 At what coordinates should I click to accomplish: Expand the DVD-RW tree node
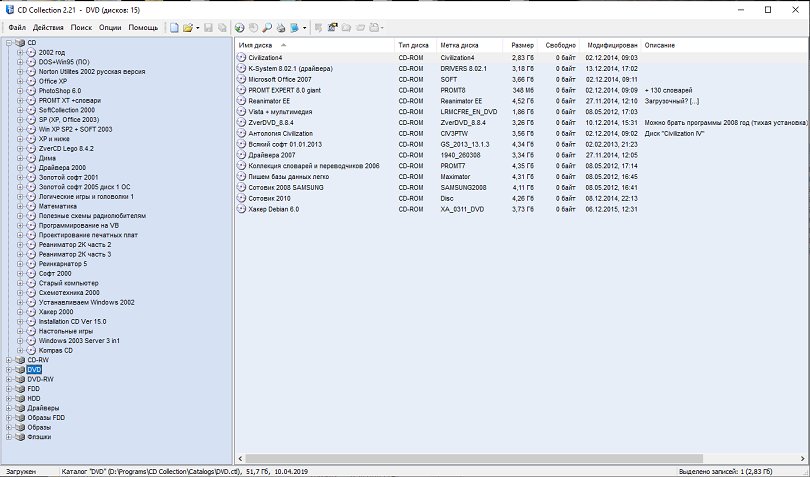pos(9,379)
